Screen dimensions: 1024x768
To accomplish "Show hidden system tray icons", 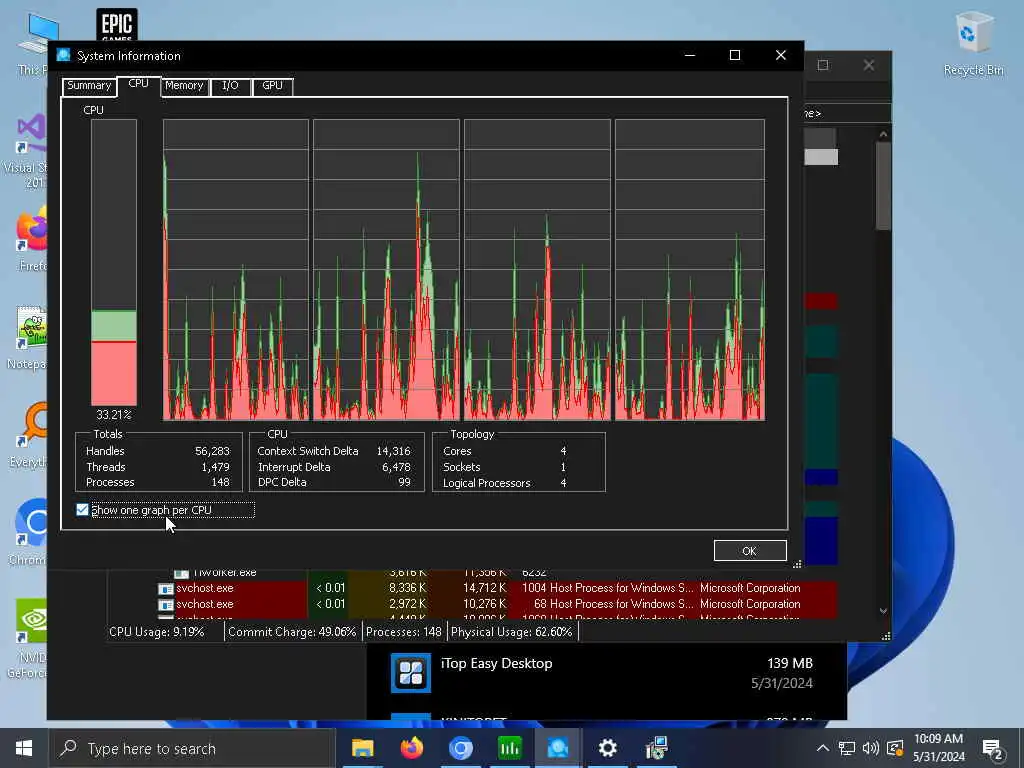I will [x=823, y=748].
